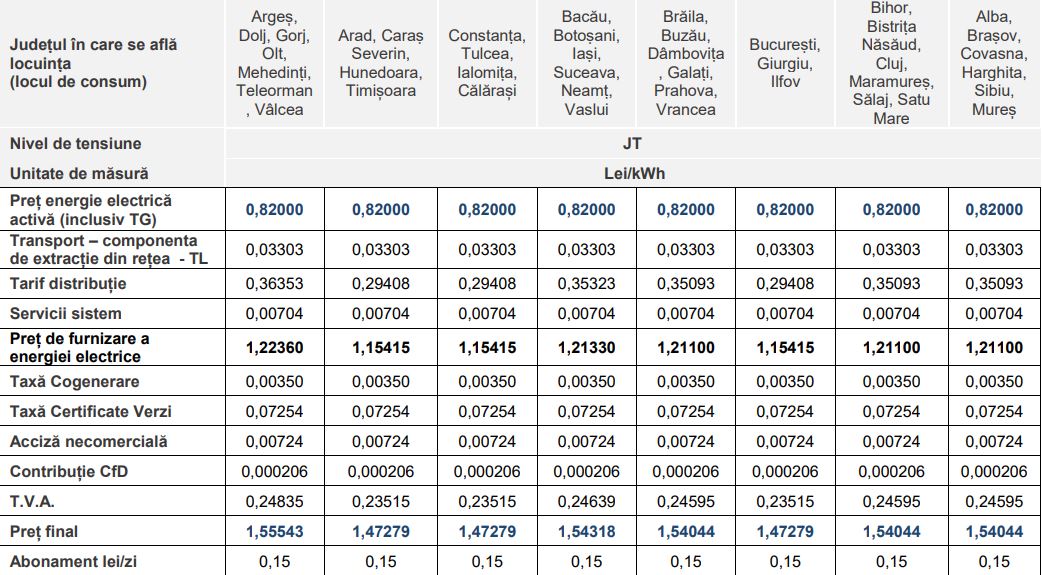Click the JT voltage level cell
Viewport: 1042px width, 575px height.
632,144
